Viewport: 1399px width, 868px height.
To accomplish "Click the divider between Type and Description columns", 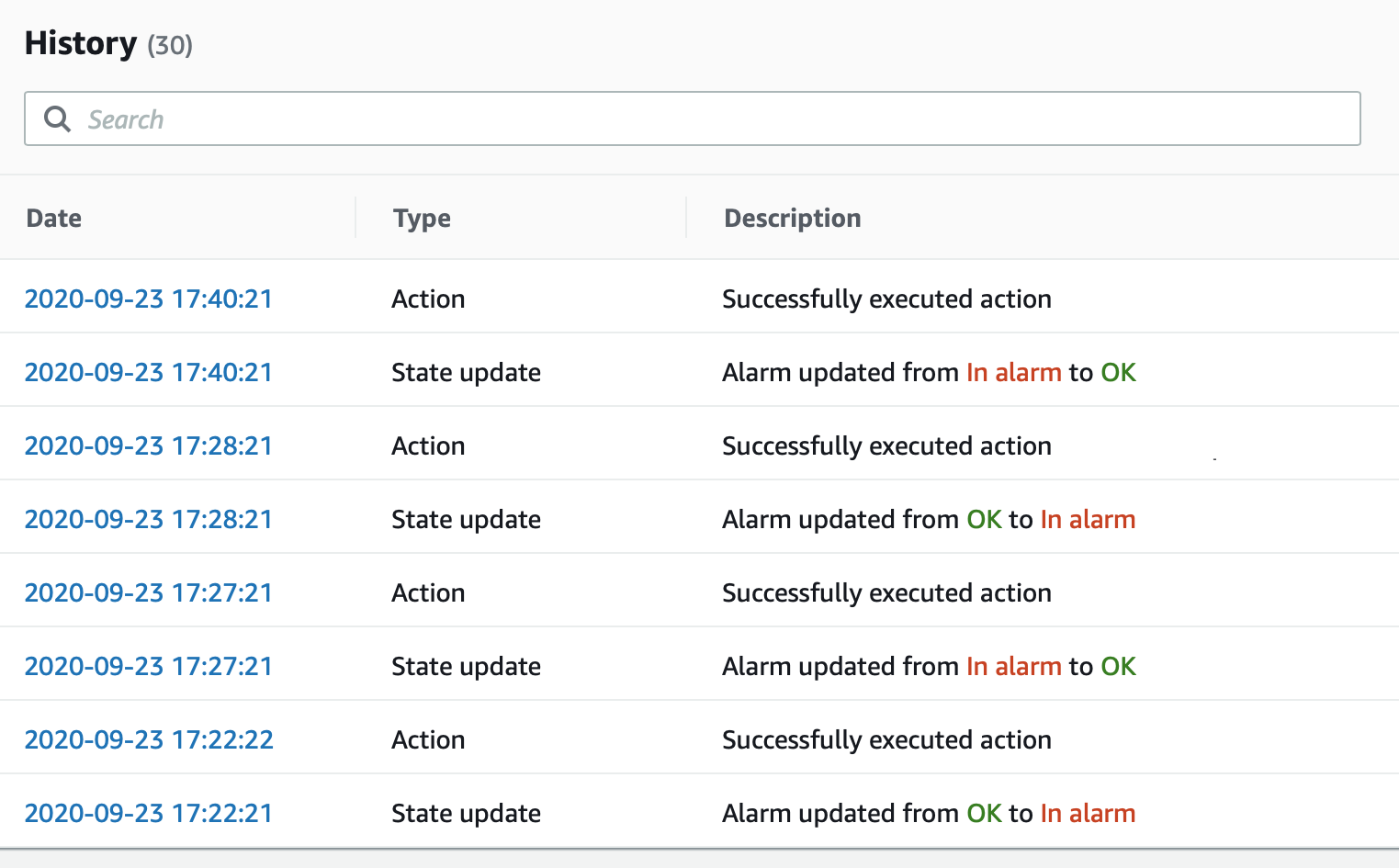I will pyautogui.click(x=686, y=218).
